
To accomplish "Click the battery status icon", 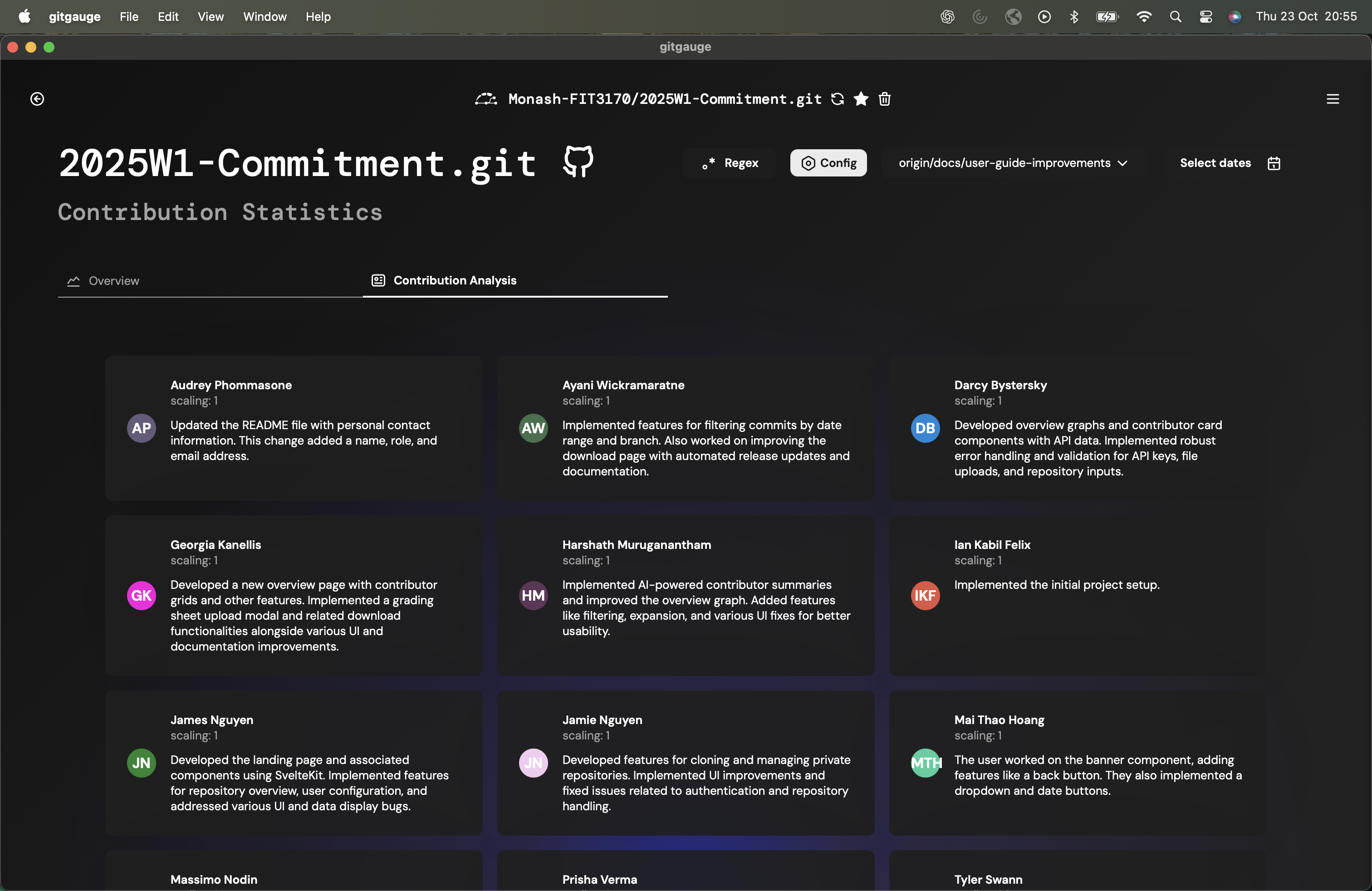I will point(1107,17).
